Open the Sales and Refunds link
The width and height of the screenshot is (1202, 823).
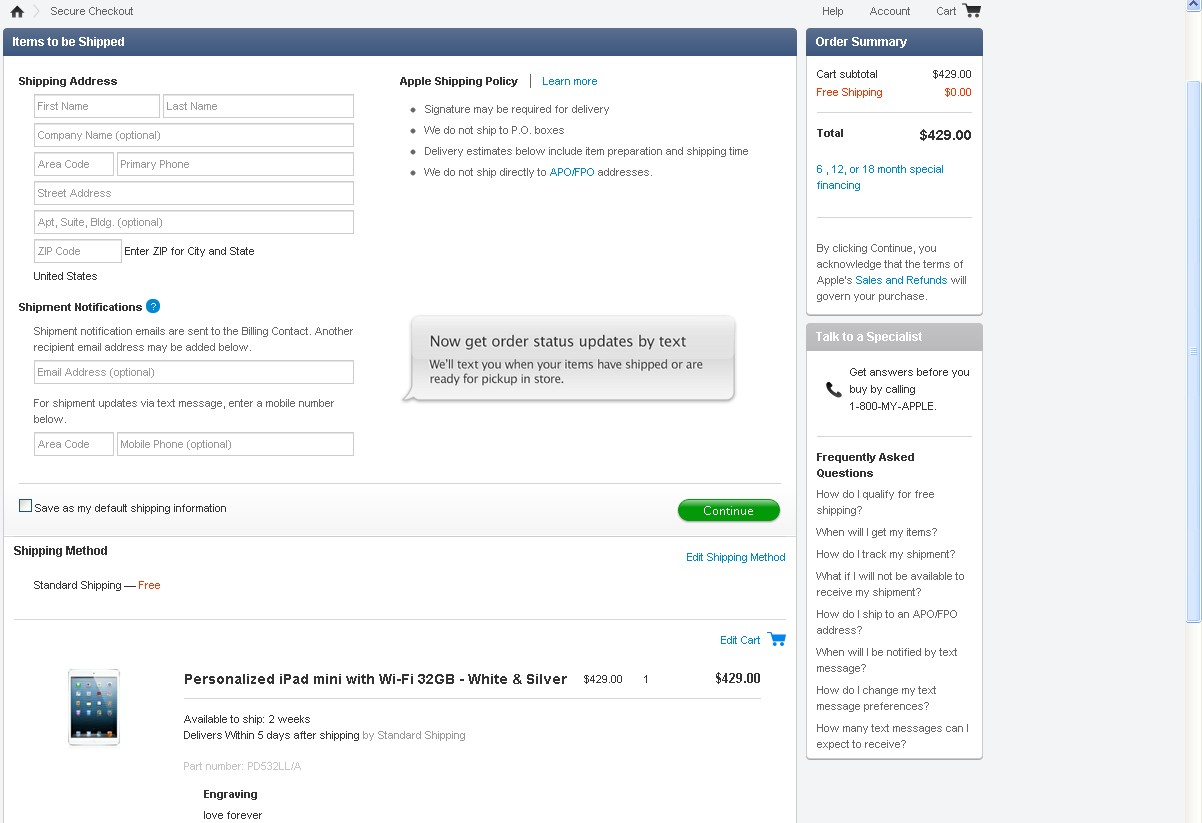pyautogui.click(x=901, y=280)
